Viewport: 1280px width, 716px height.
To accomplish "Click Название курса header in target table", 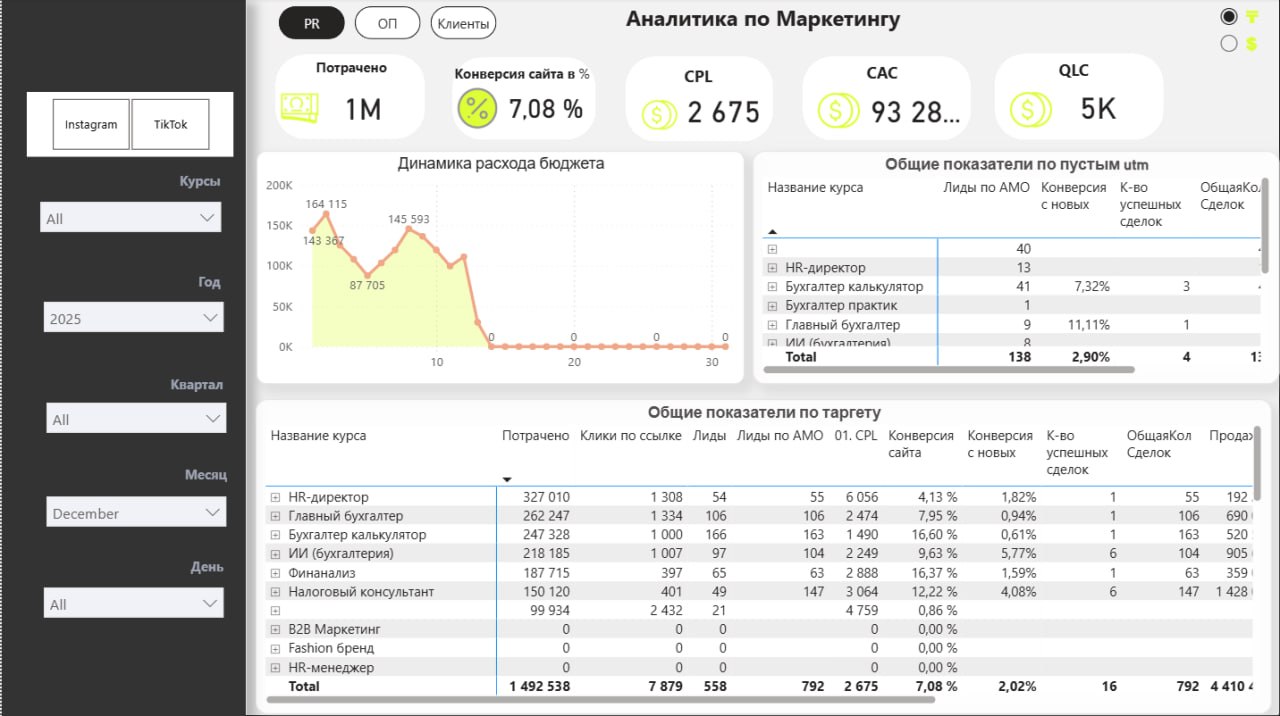I will [x=318, y=436].
